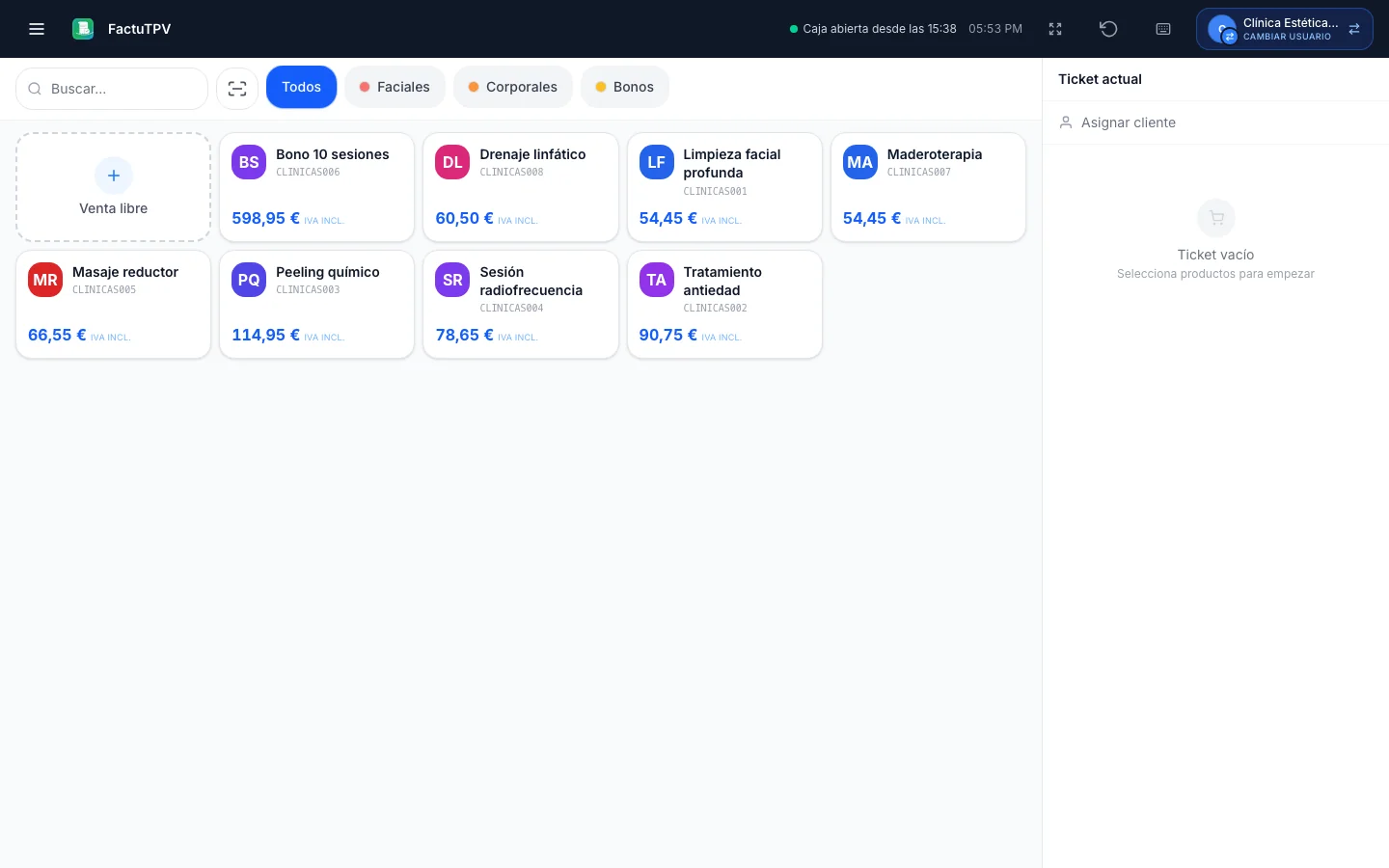Open the hamburger navigation menu
This screenshot has height=868, width=1389.
click(37, 29)
